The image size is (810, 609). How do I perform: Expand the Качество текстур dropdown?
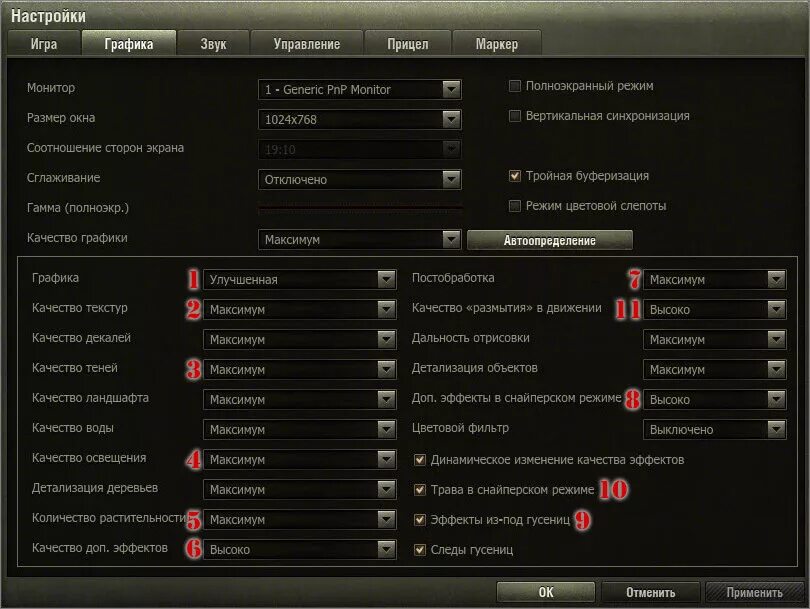coord(300,309)
